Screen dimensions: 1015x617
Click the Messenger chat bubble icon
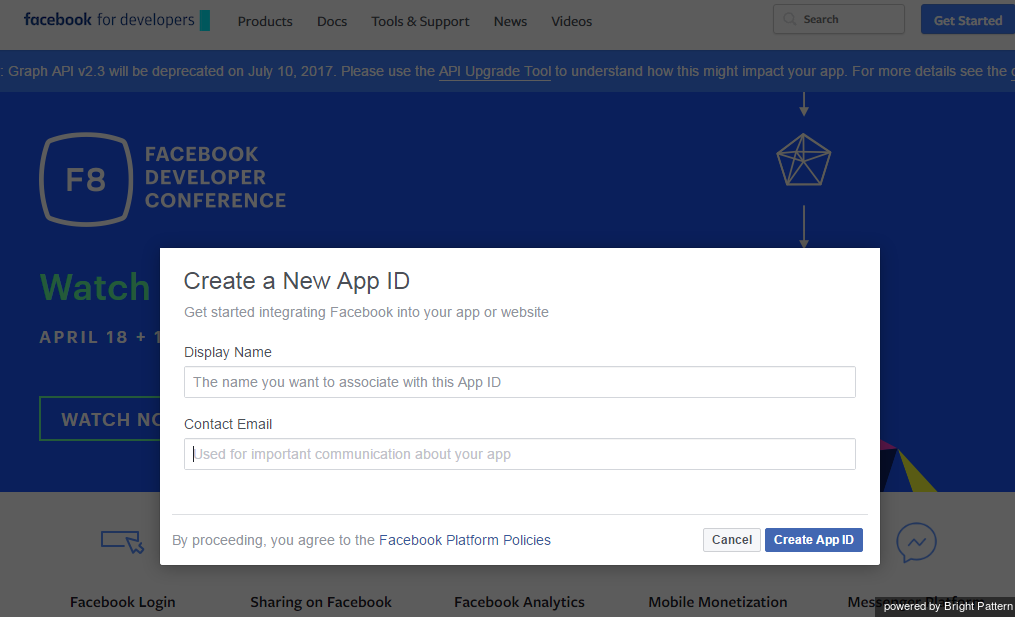pos(916,542)
